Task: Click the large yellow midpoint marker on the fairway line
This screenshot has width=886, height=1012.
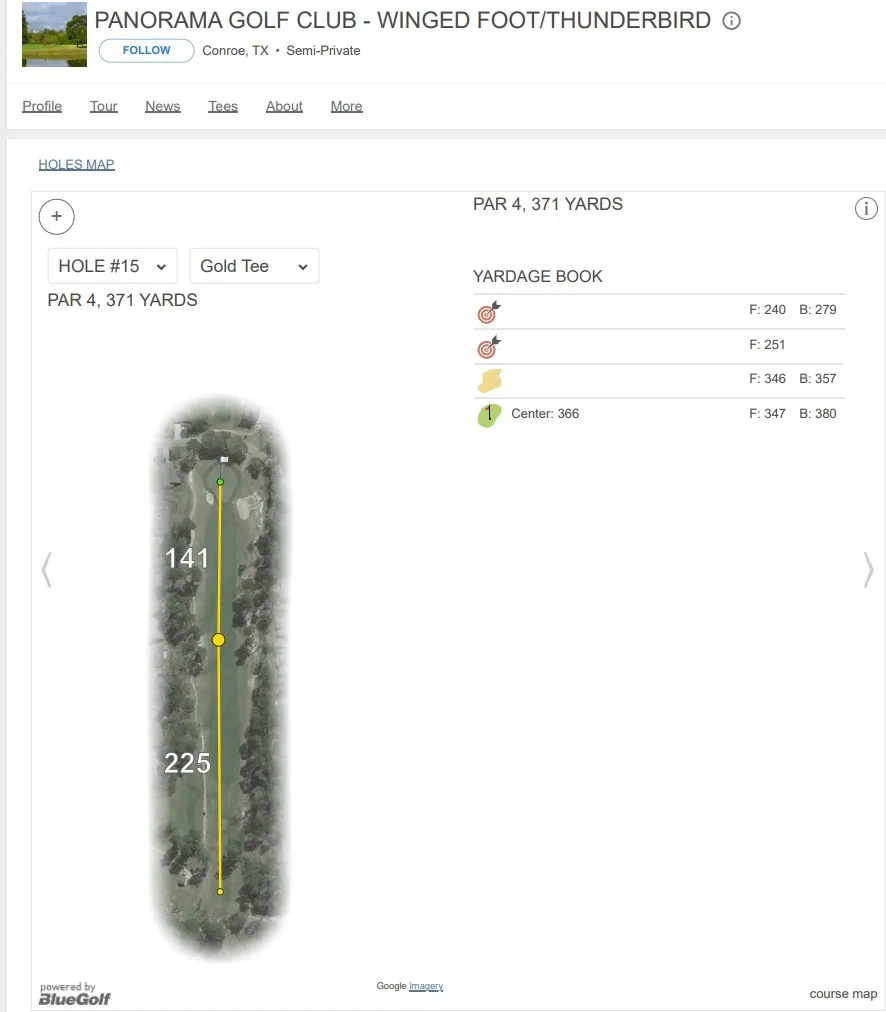Action: click(x=219, y=640)
